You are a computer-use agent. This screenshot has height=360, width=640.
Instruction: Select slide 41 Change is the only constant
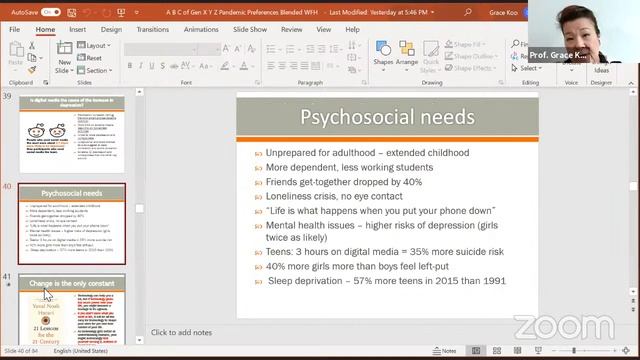[72, 309]
